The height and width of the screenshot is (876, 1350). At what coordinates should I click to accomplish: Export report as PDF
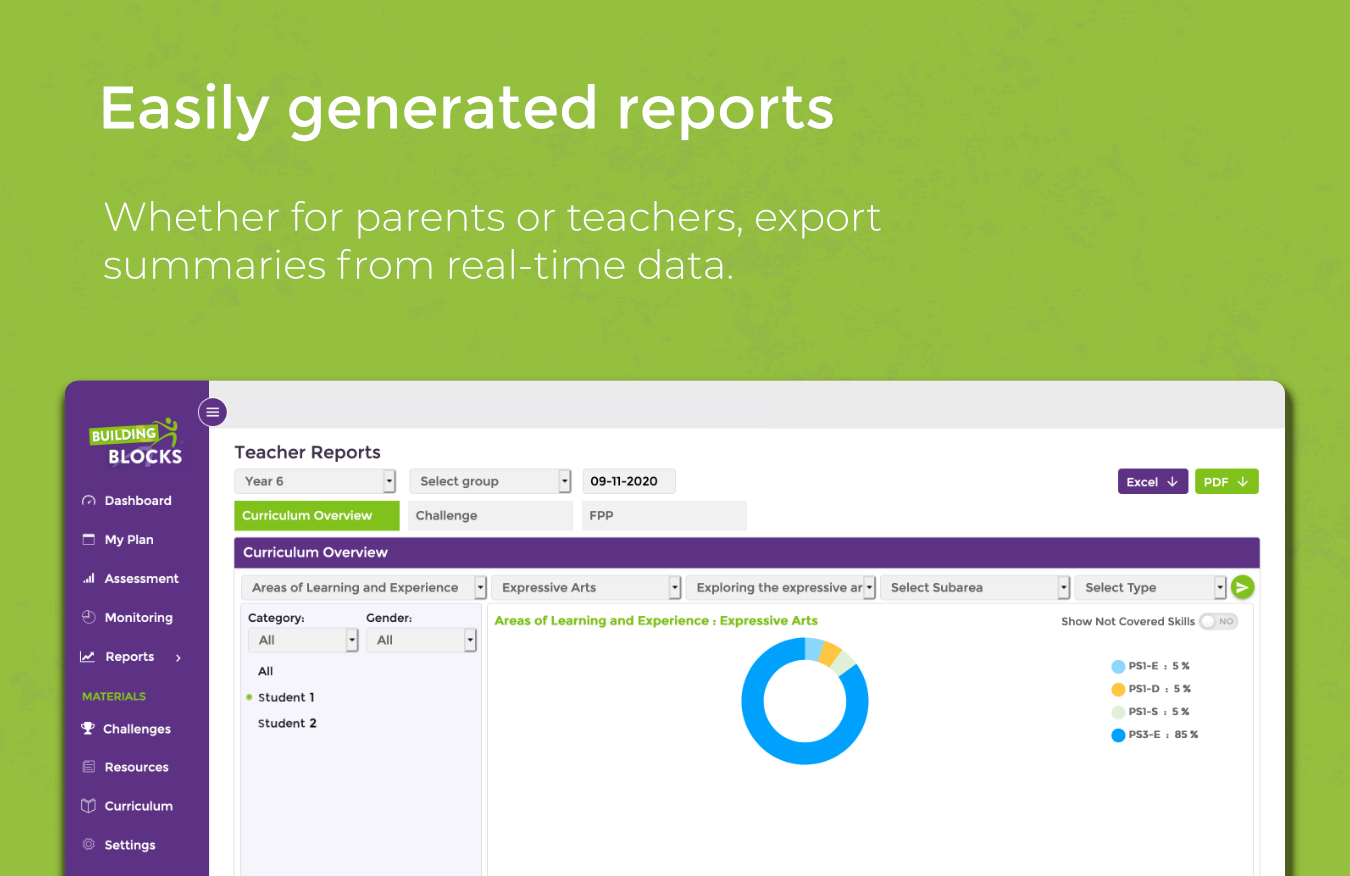tap(1226, 481)
